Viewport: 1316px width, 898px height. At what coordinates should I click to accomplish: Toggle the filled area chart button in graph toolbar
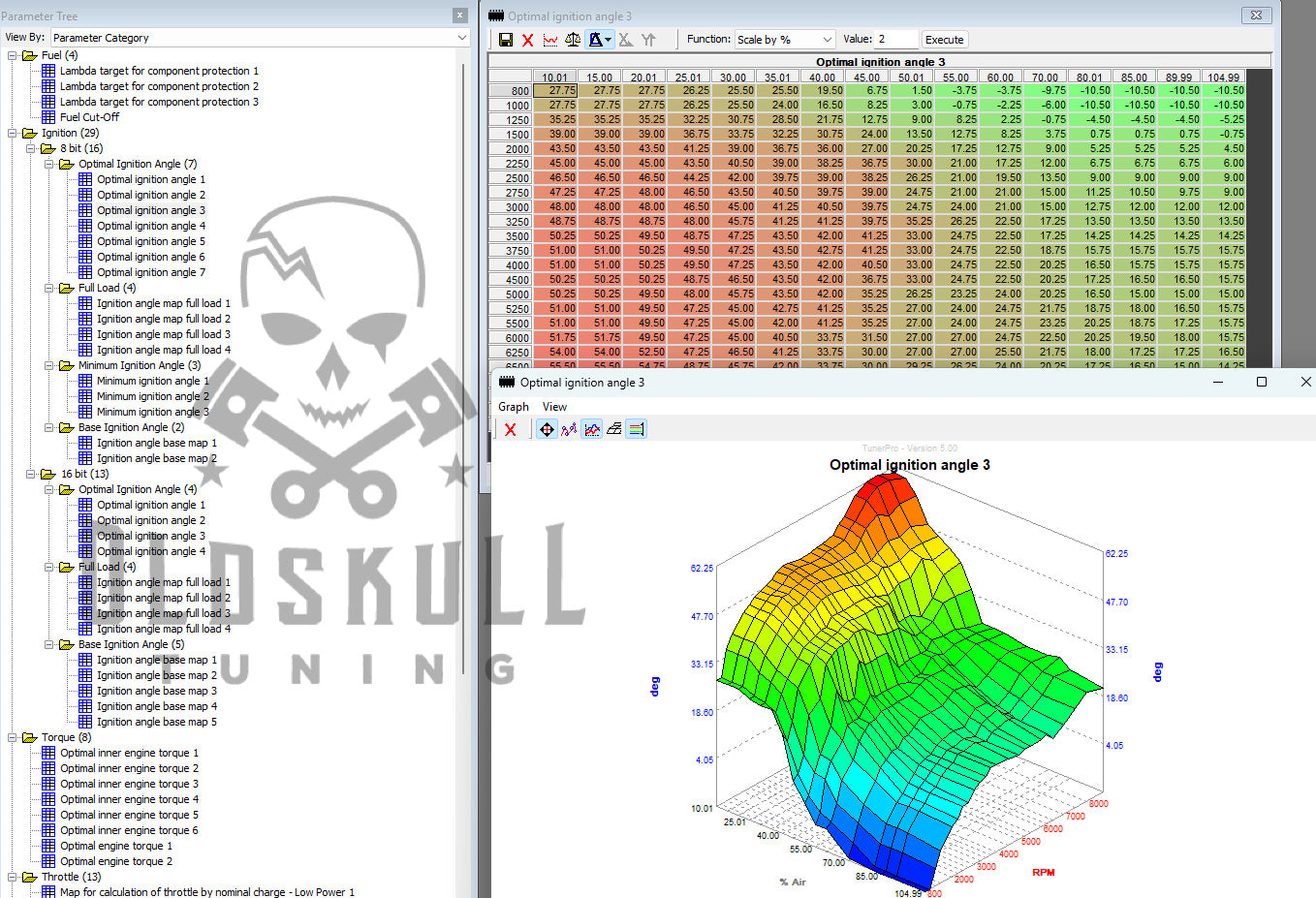coord(591,429)
